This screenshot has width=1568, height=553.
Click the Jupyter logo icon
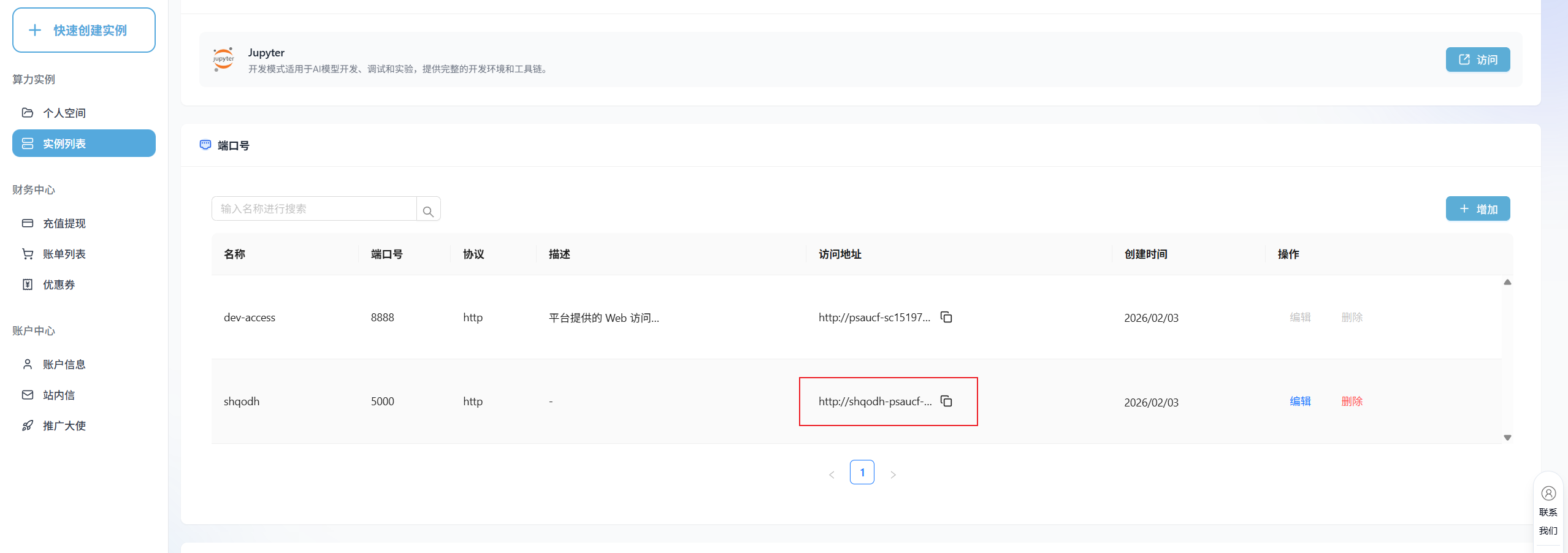tap(223, 59)
